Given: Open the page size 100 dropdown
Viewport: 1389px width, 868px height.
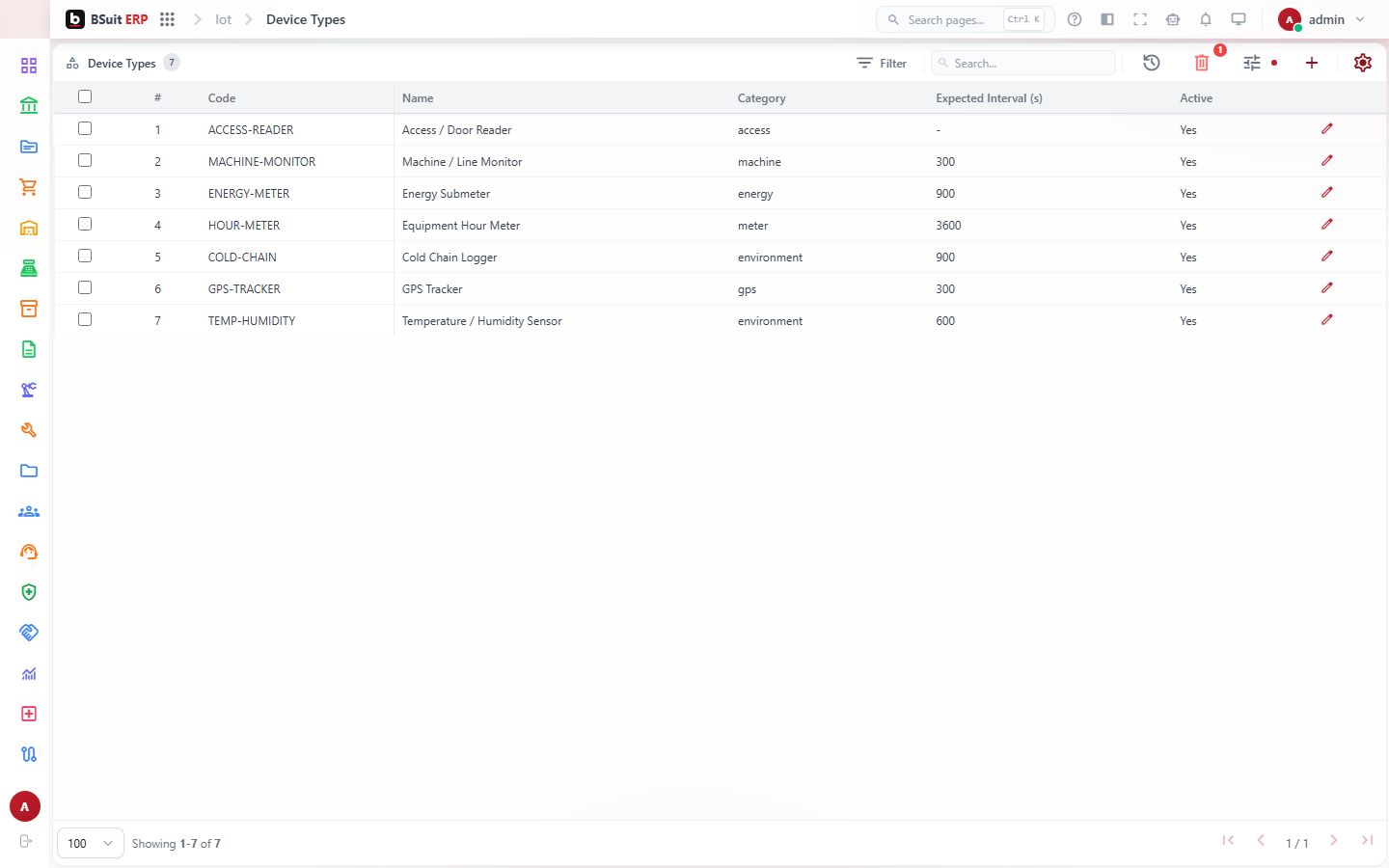Looking at the screenshot, I should tap(91, 843).
